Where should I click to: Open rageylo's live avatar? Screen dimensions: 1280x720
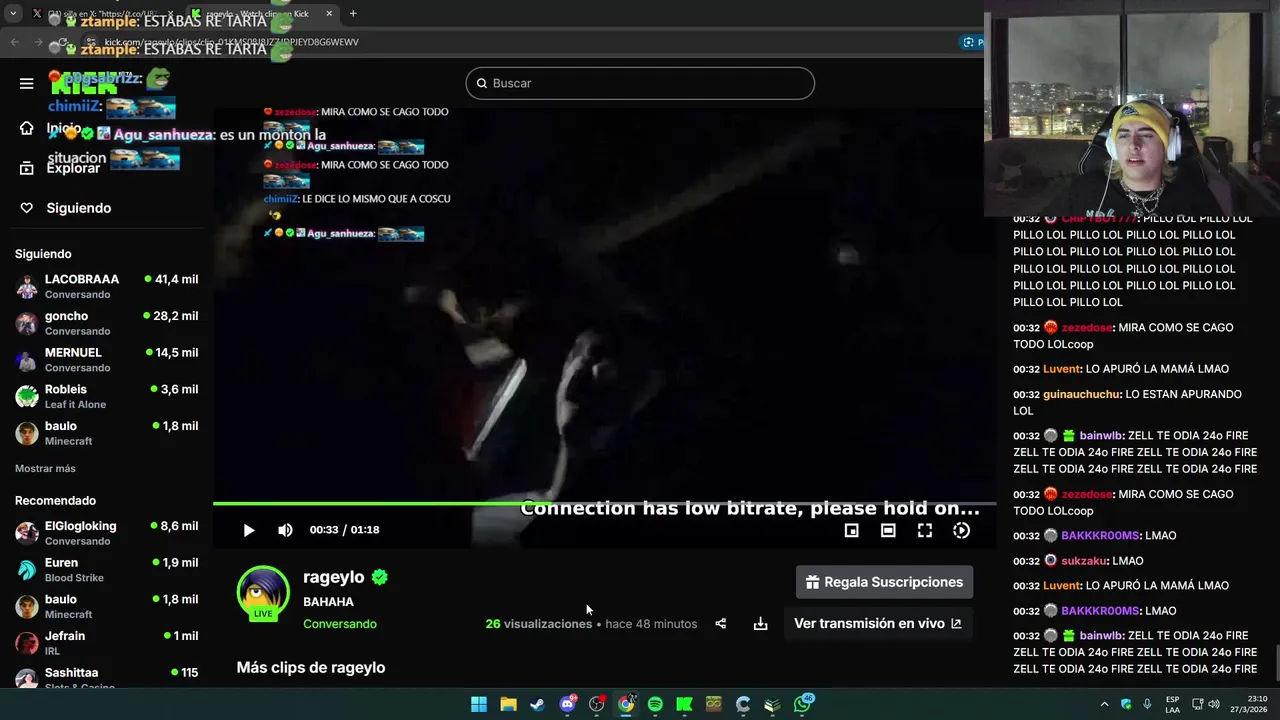[263, 593]
